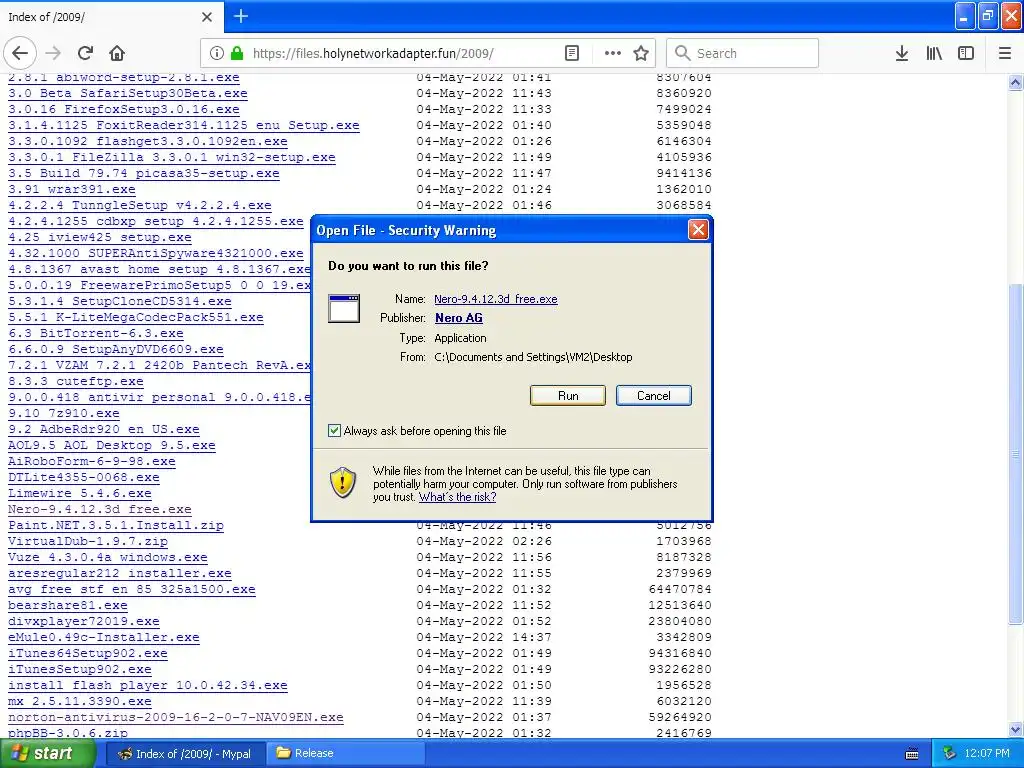Open the Nero AG publisher link
1024x768 pixels.
(458, 318)
